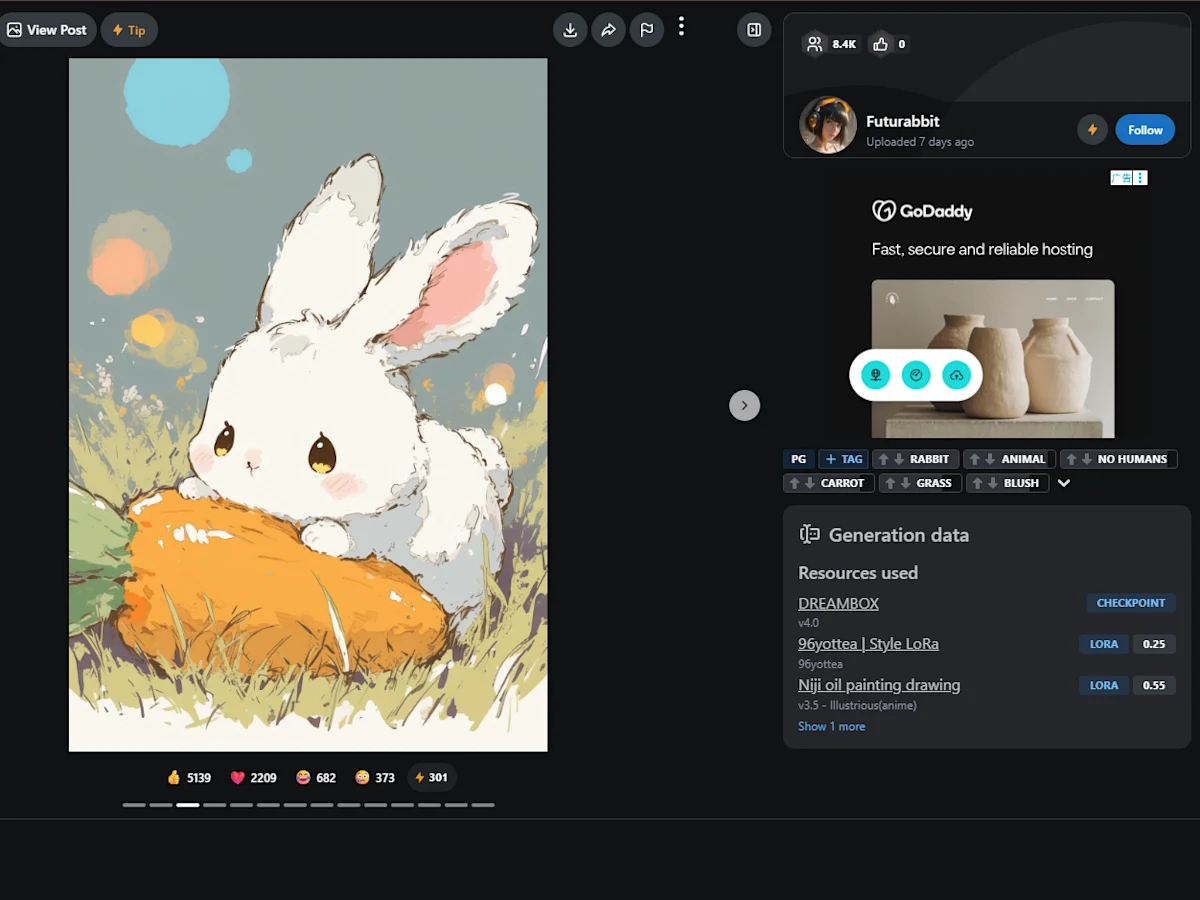Click the CHECKPOINT badge
The width and height of the screenshot is (1200, 900).
click(x=1131, y=603)
